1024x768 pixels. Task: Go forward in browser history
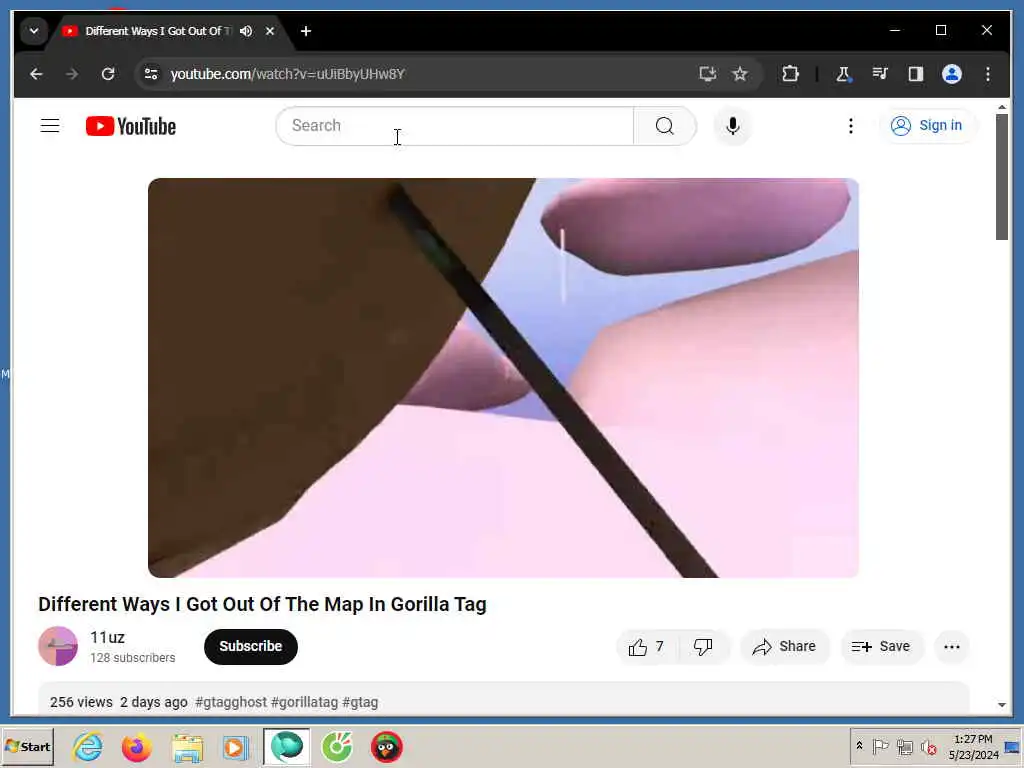click(x=72, y=74)
